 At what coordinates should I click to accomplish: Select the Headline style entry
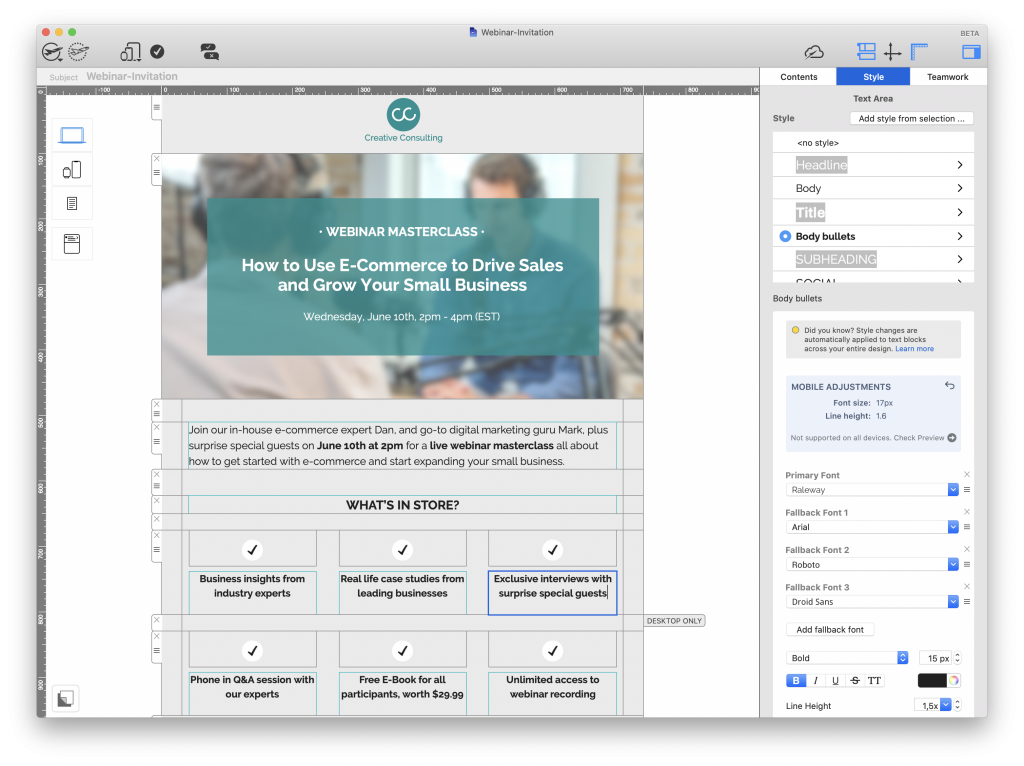click(x=873, y=165)
